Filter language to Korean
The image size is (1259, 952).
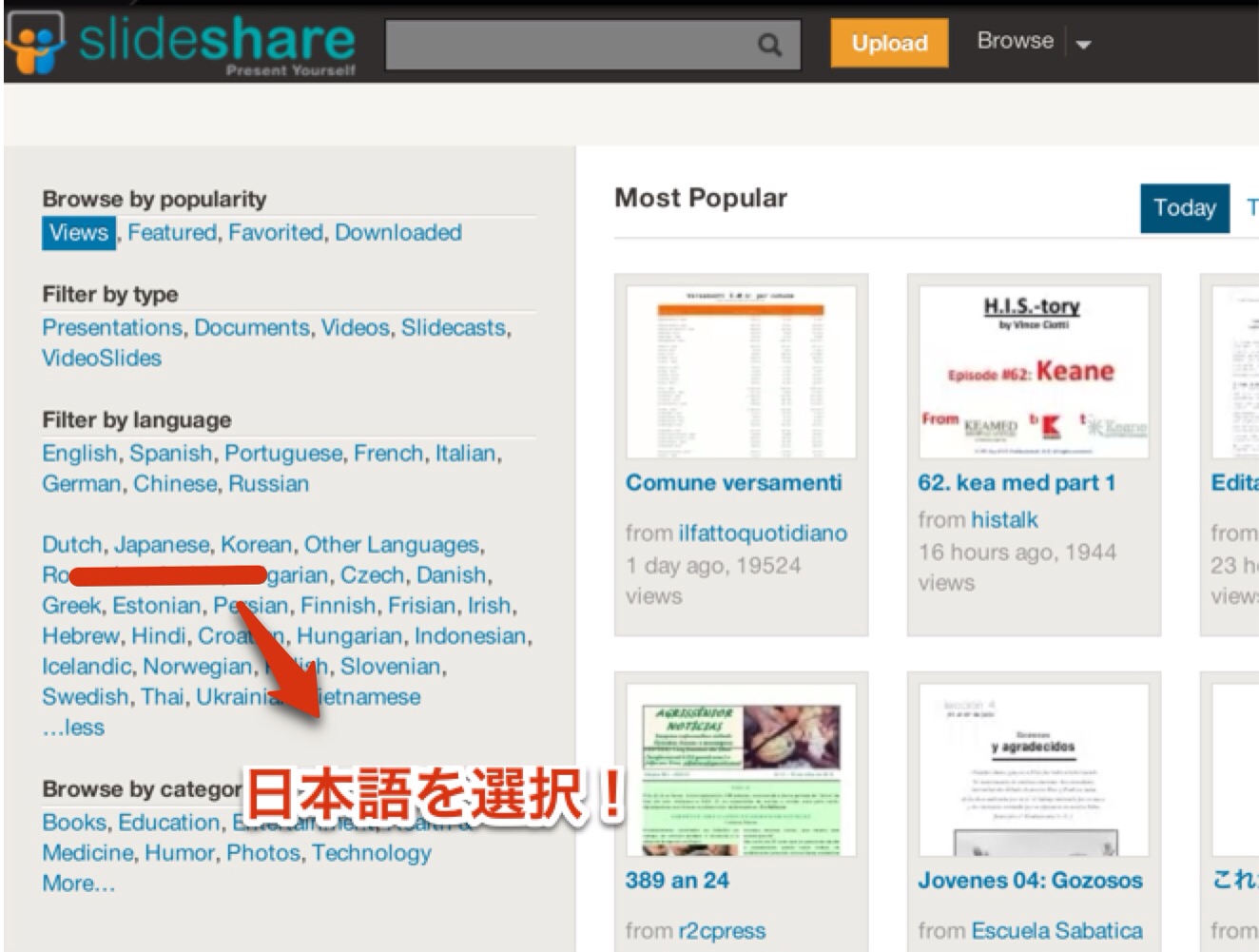point(257,544)
